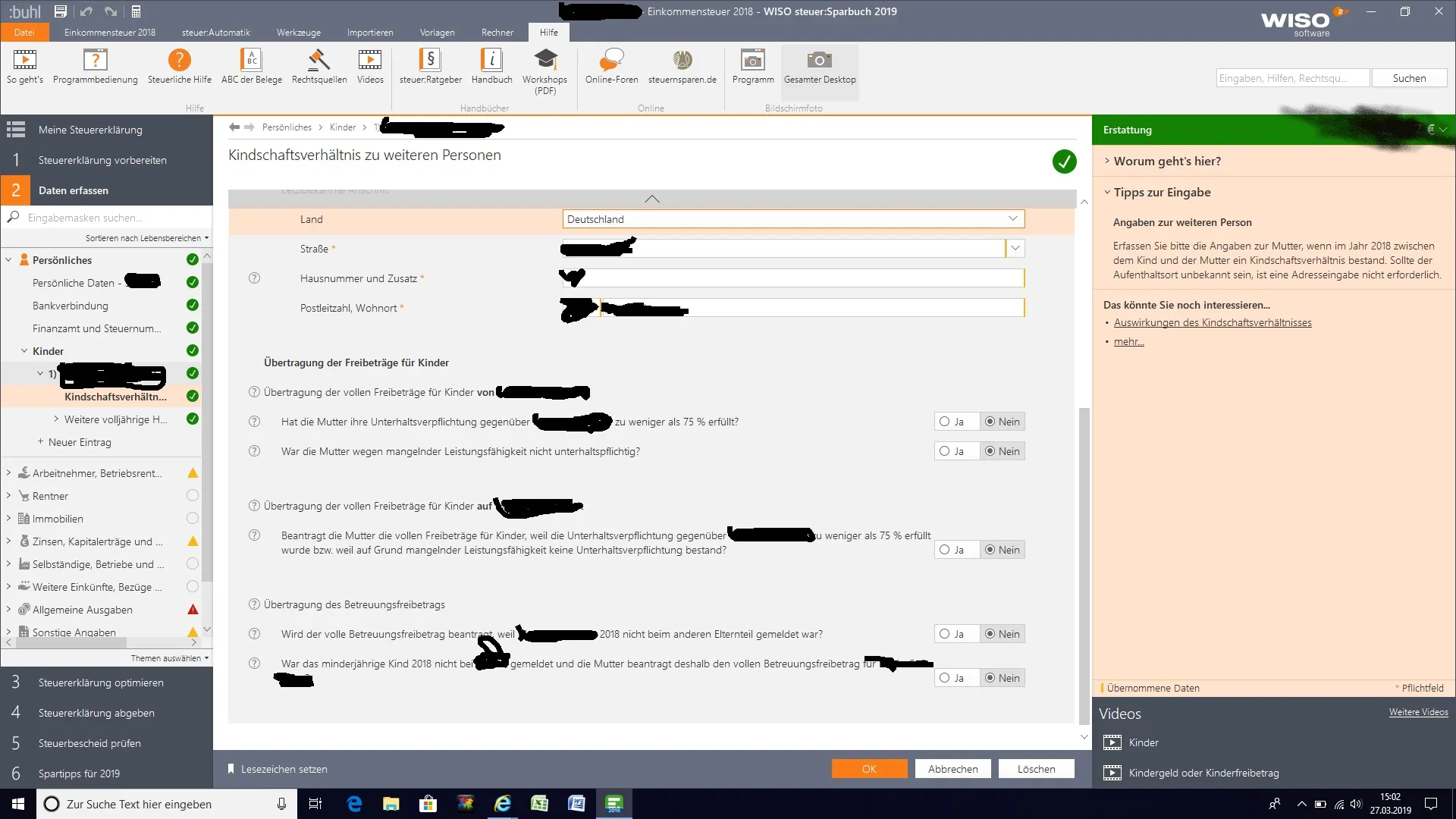Expand the Arbeitnehmer, Betriebsrent... tree node

point(8,473)
